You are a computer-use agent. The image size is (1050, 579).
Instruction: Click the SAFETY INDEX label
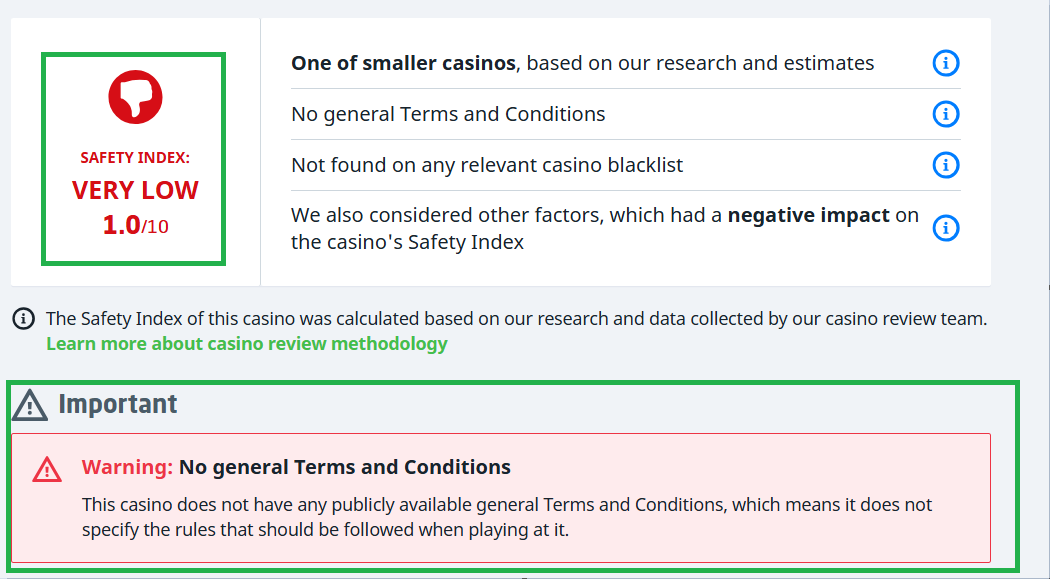(135, 158)
